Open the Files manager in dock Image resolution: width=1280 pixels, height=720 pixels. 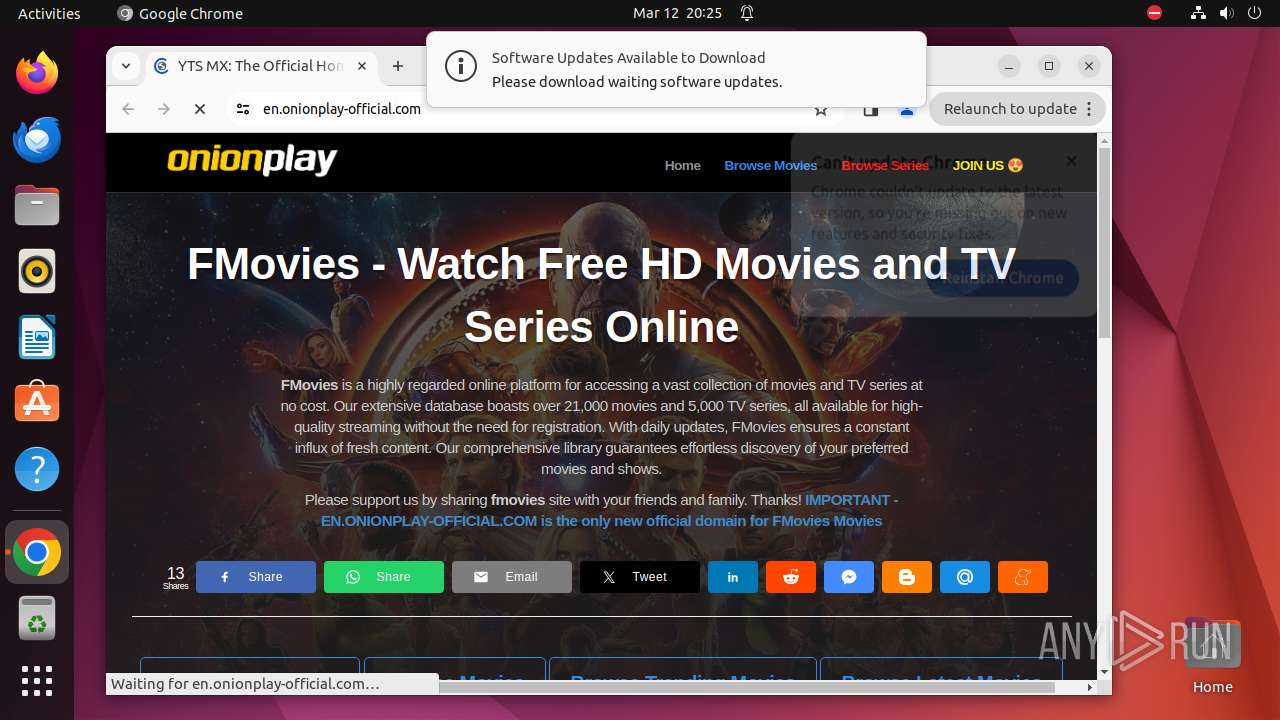(x=37, y=205)
